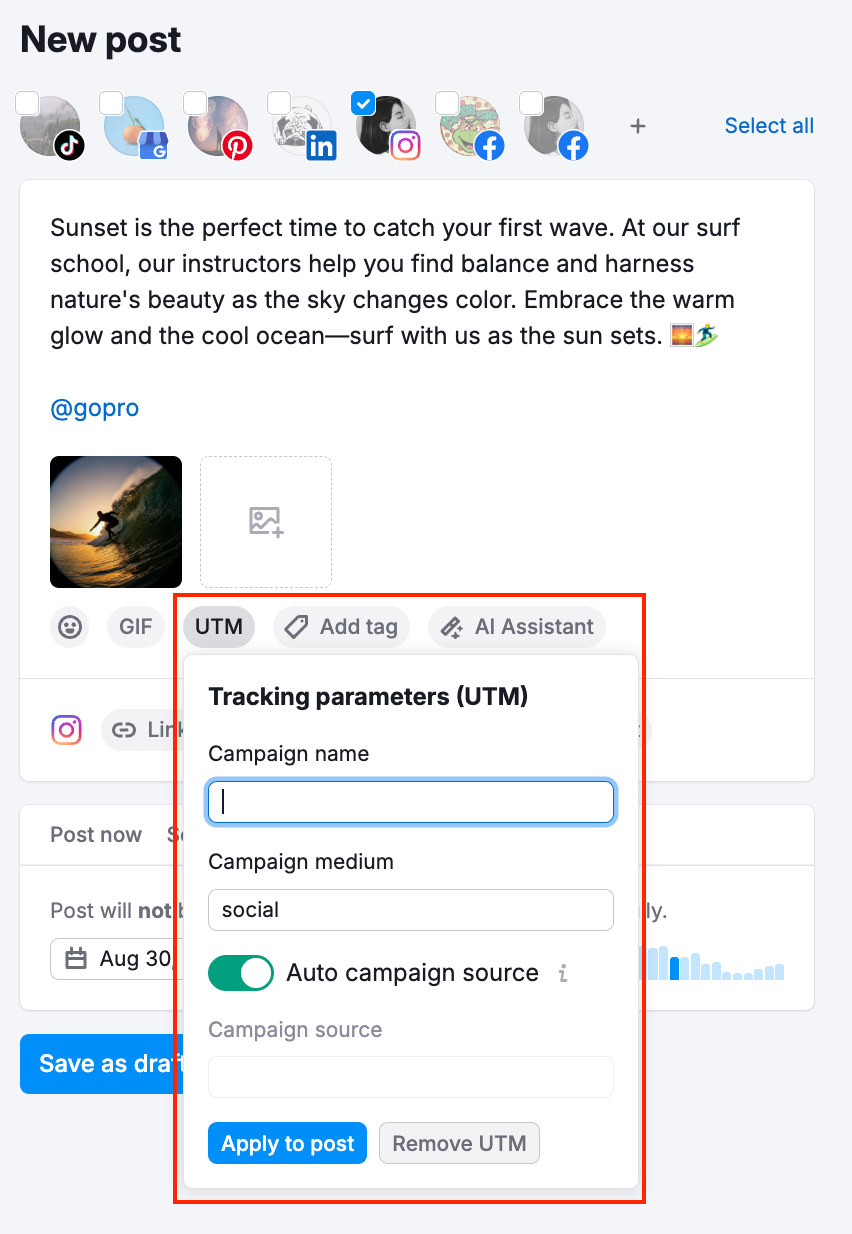Select the Google Business profile icon
This screenshot has height=1234, width=852.
pyautogui.click(x=134, y=126)
